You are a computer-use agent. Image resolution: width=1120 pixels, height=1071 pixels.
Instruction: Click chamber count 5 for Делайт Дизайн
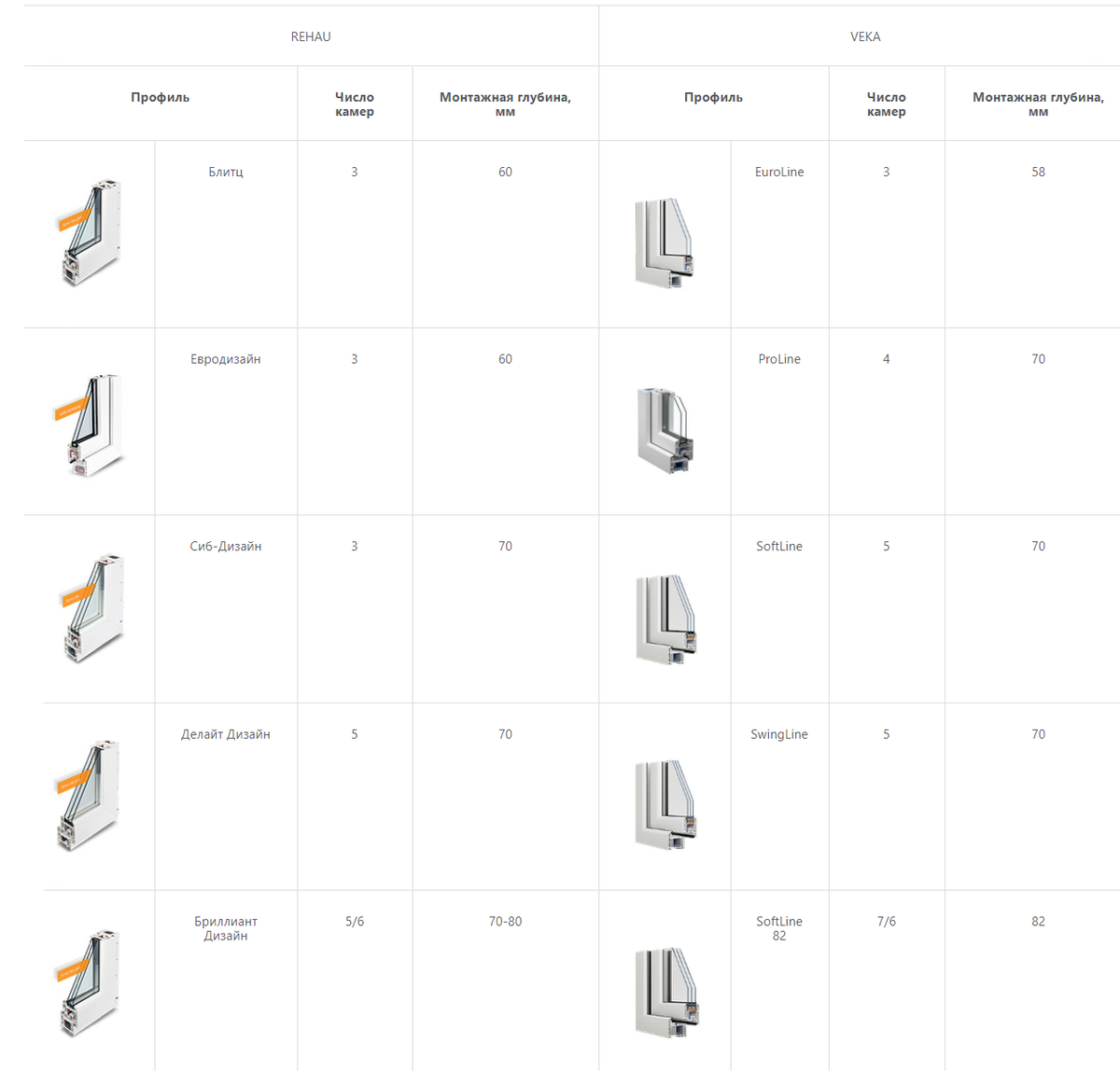click(355, 734)
